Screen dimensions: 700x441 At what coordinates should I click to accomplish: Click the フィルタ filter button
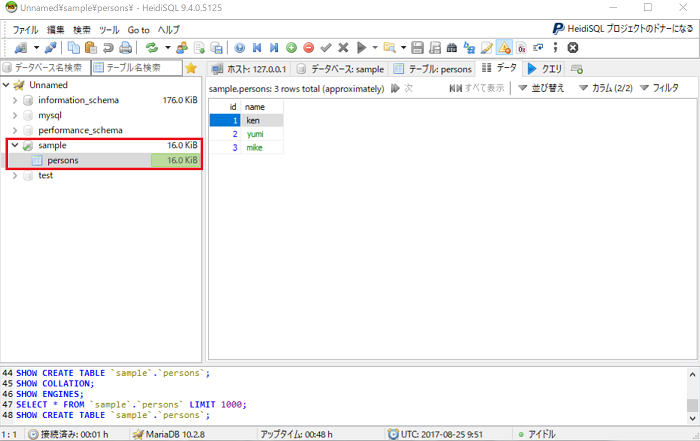(659, 88)
